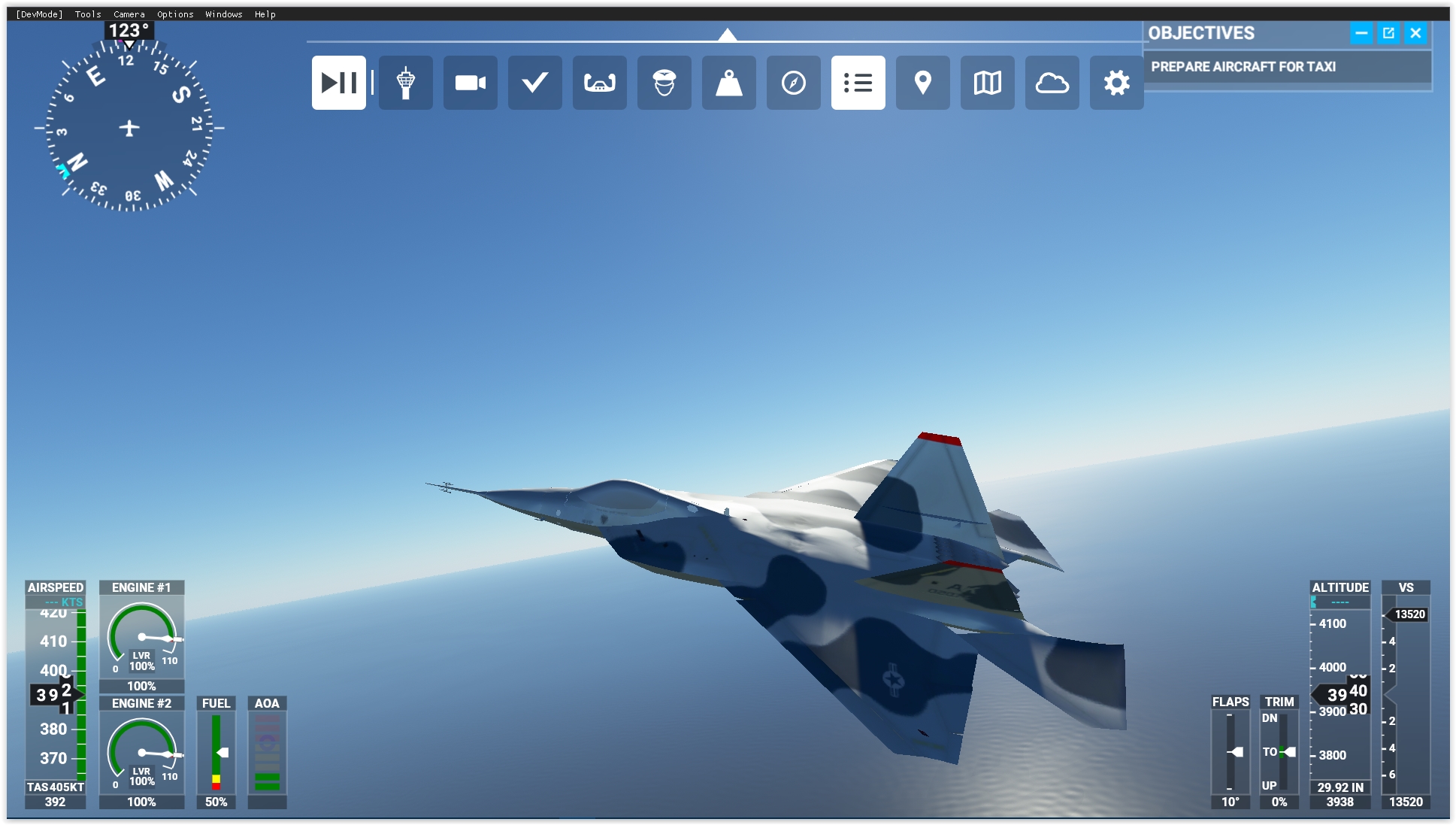Open the Camera menu in menu bar
Image resolution: width=1456 pixels, height=825 pixels.
[129, 14]
